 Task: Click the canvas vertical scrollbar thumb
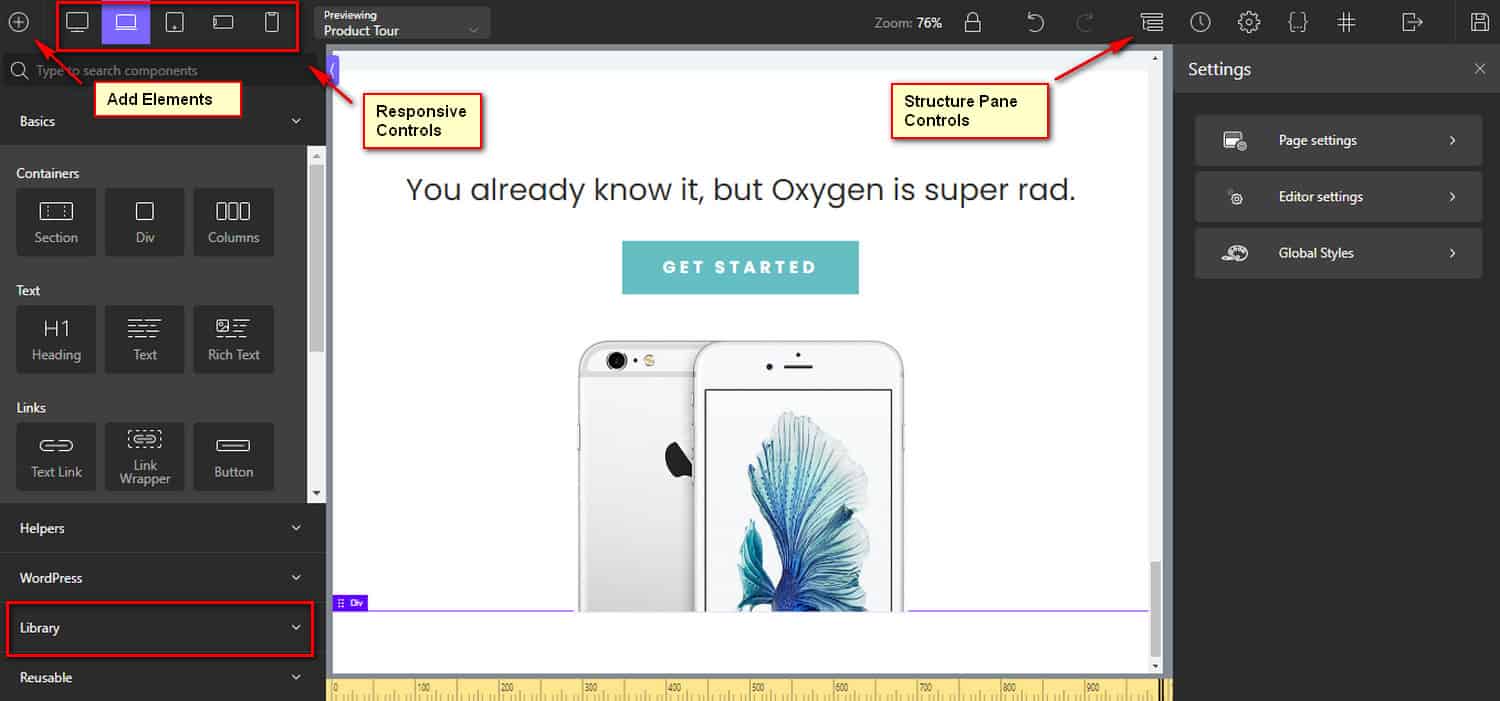pyautogui.click(x=1156, y=607)
